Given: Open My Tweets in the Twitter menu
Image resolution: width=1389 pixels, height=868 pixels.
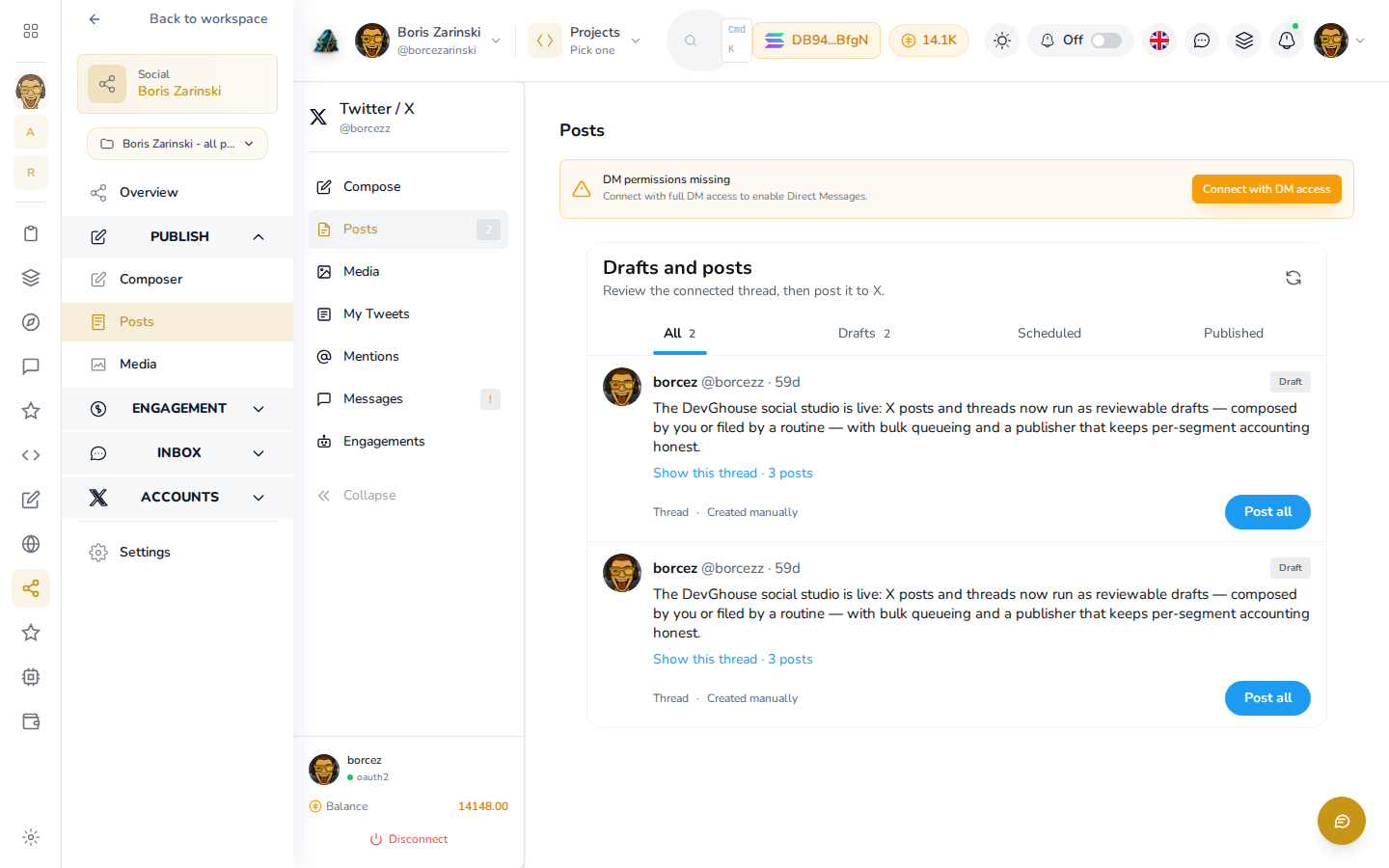Looking at the screenshot, I should (408, 314).
